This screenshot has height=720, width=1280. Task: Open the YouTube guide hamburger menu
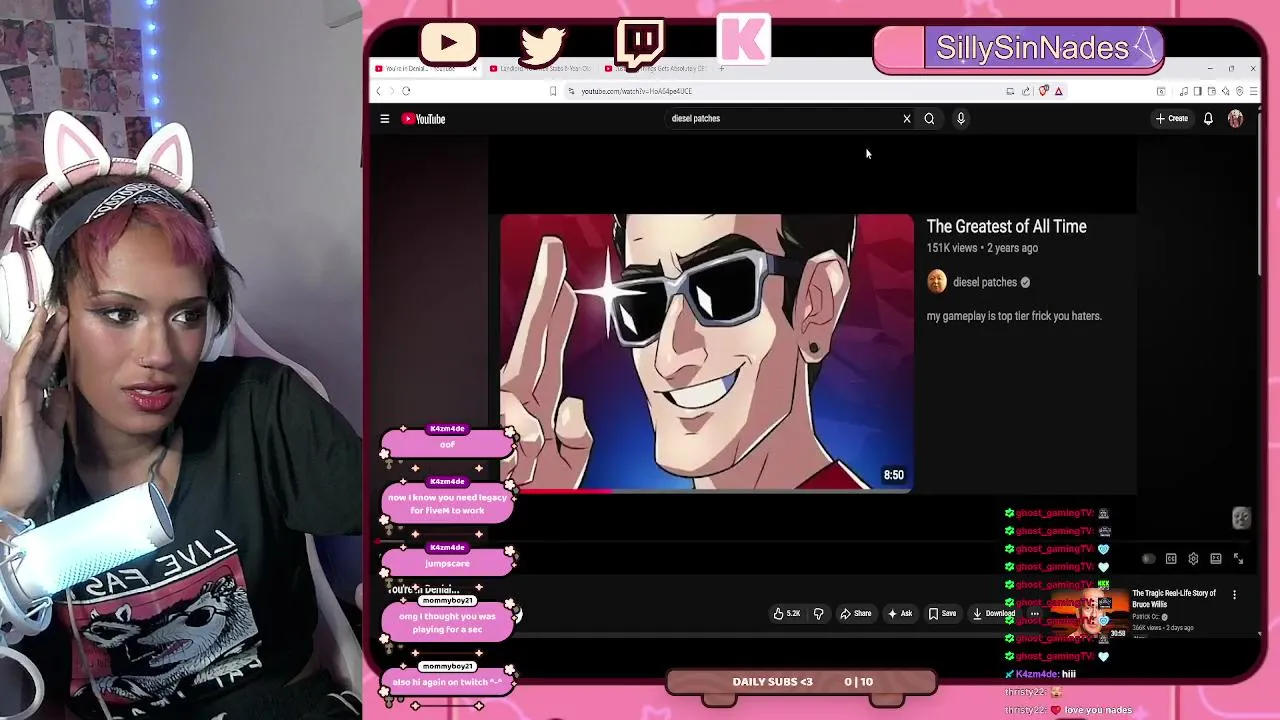coord(384,119)
